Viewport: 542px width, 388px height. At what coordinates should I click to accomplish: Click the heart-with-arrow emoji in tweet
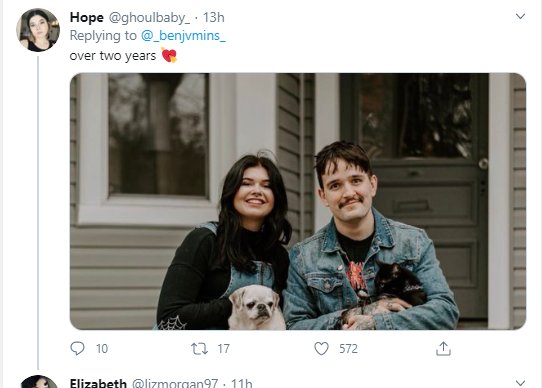coord(169,55)
